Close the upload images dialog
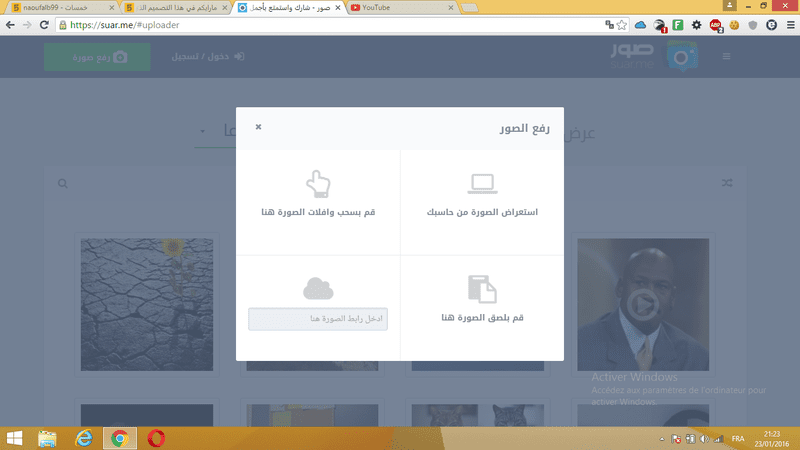Viewport: 800px width, 450px height. click(258, 127)
